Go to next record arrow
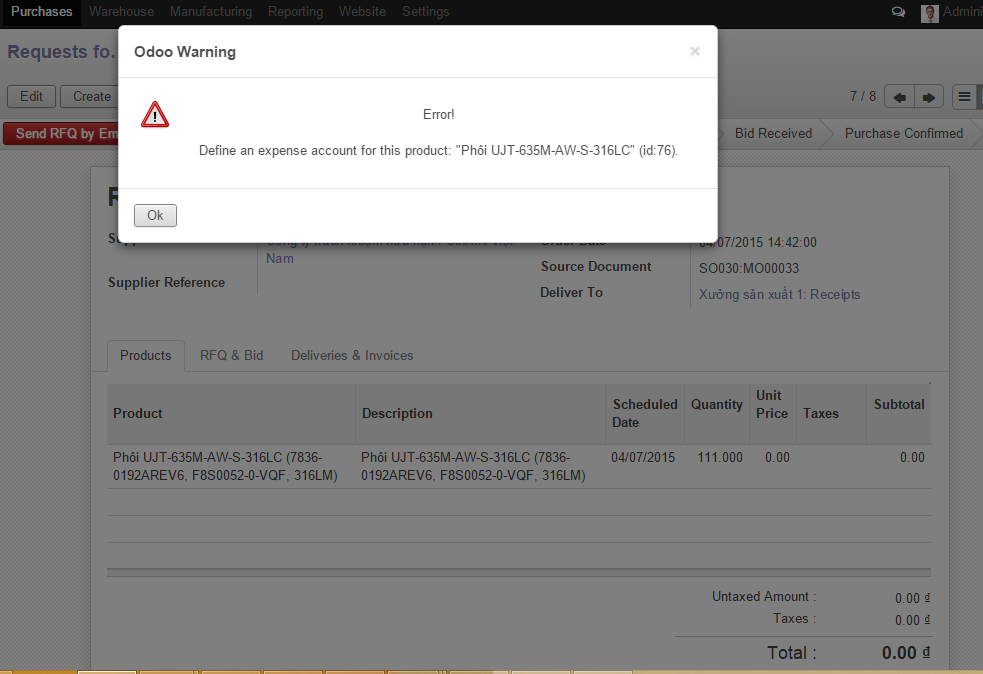 (x=929, y=97)
